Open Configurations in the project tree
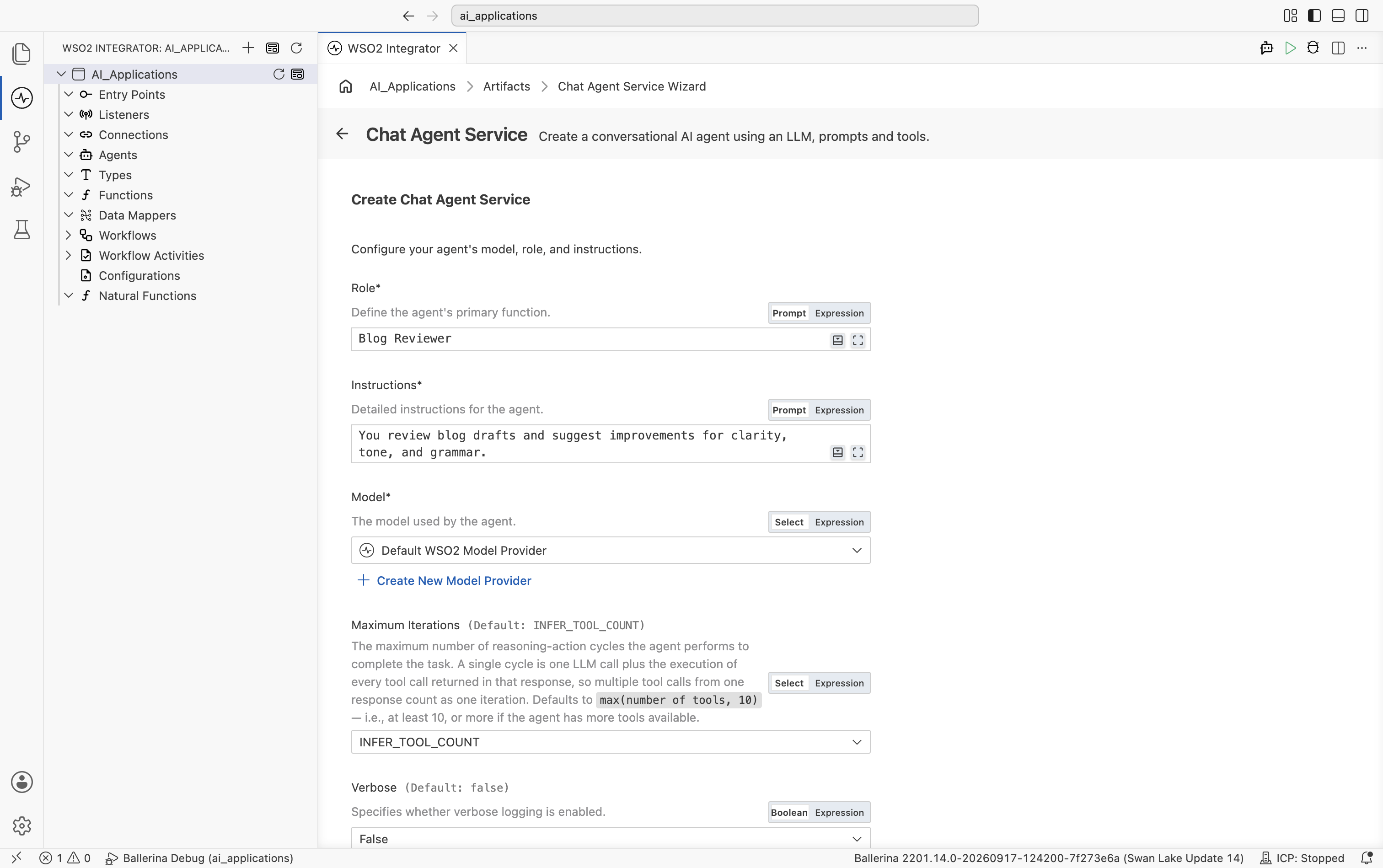The height and width of the screenshot is (868, 1383). pos(139,276)
